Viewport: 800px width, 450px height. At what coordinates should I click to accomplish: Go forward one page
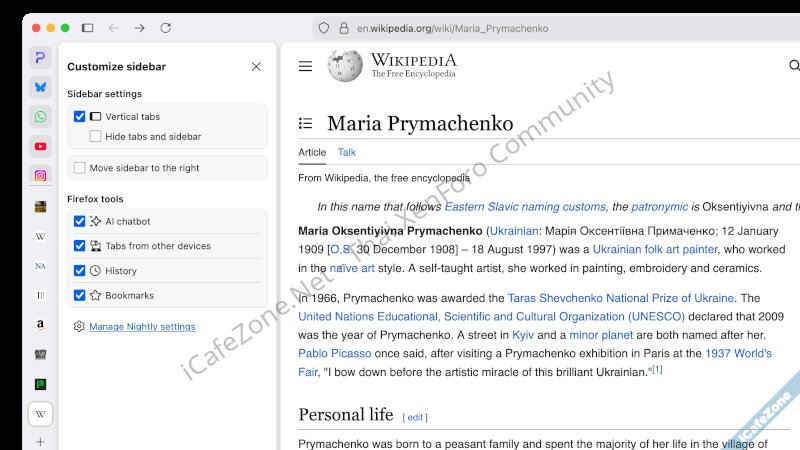pos(139,28)
